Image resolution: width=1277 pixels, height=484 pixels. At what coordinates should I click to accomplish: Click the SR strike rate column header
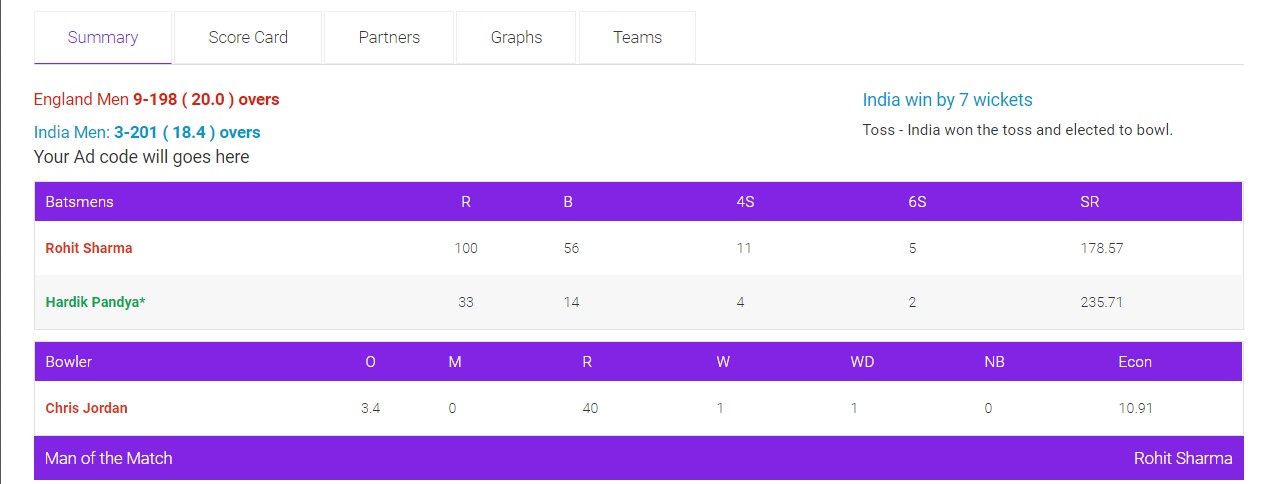tap(1089, 202)
